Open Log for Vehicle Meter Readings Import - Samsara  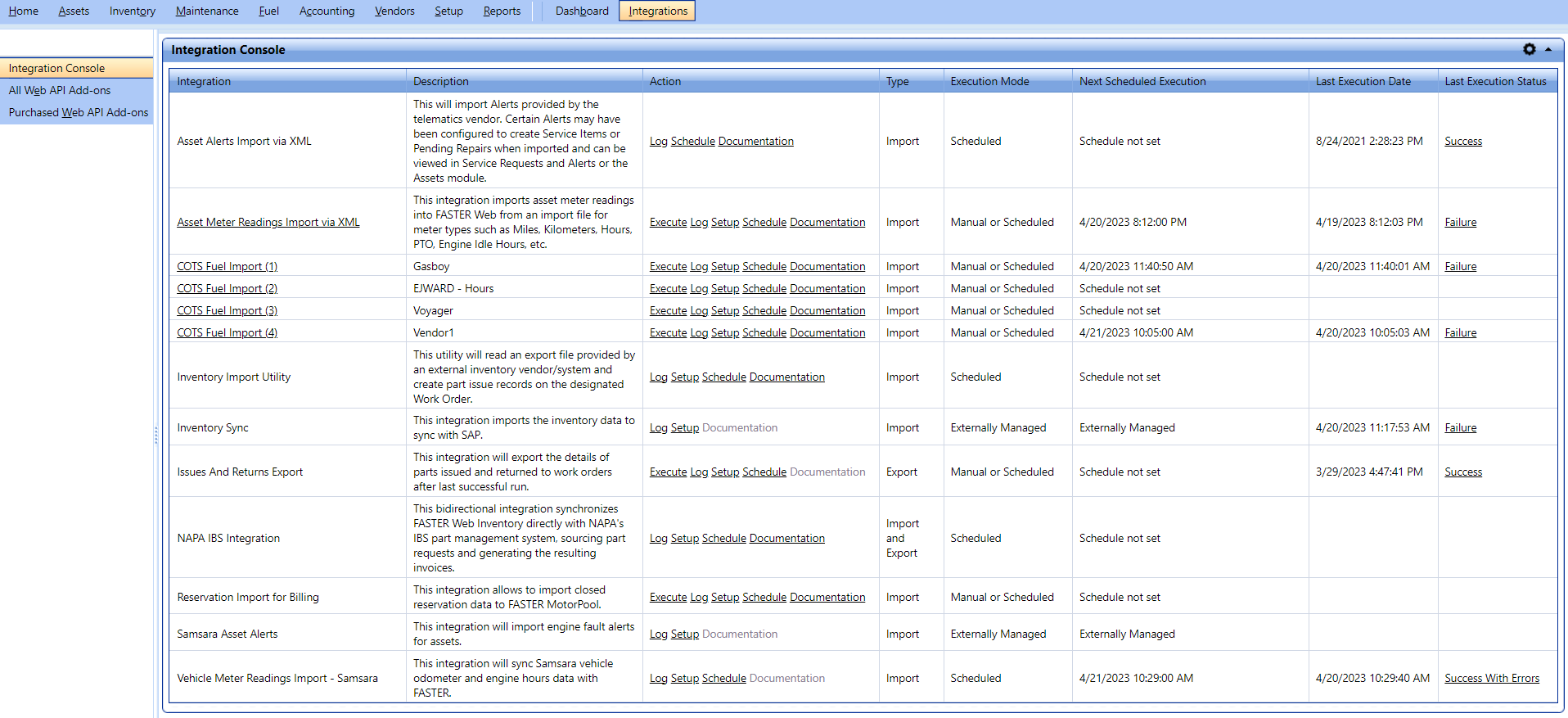pyautogui.click(x=658, y=678)
